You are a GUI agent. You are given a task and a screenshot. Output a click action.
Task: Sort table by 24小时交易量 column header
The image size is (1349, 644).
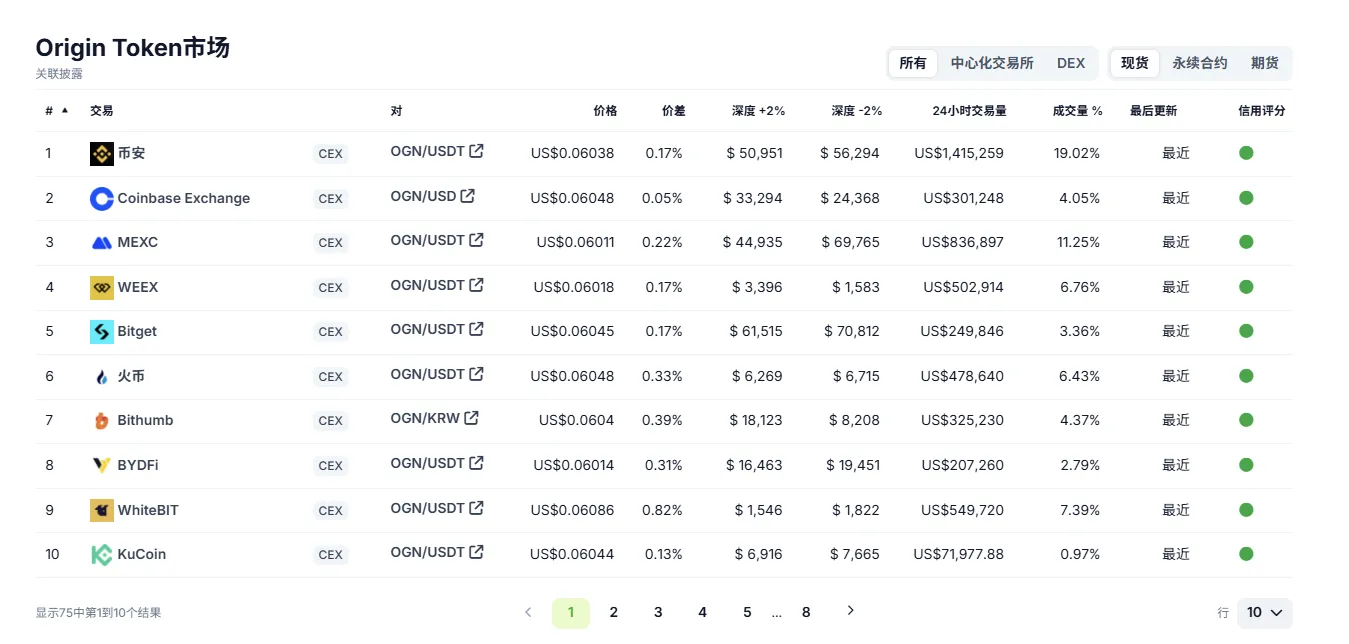click(x=968, y=111)
